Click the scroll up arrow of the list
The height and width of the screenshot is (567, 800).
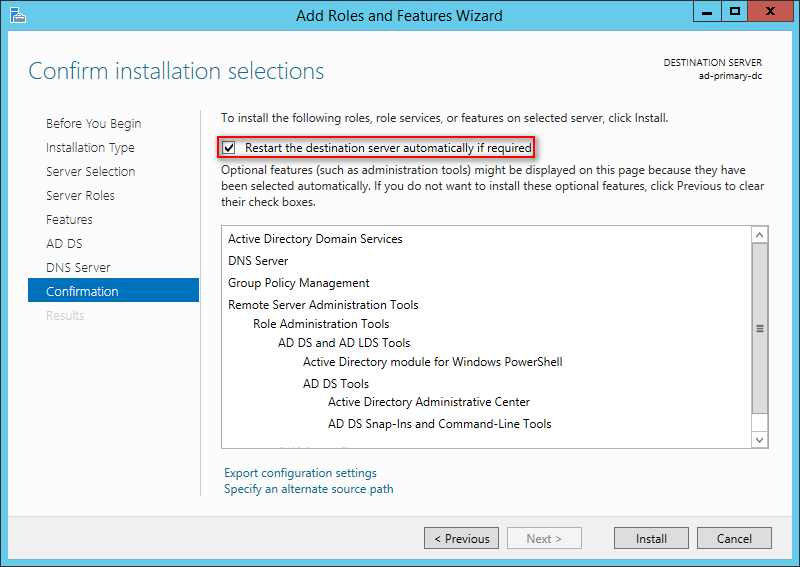(760, 235)
